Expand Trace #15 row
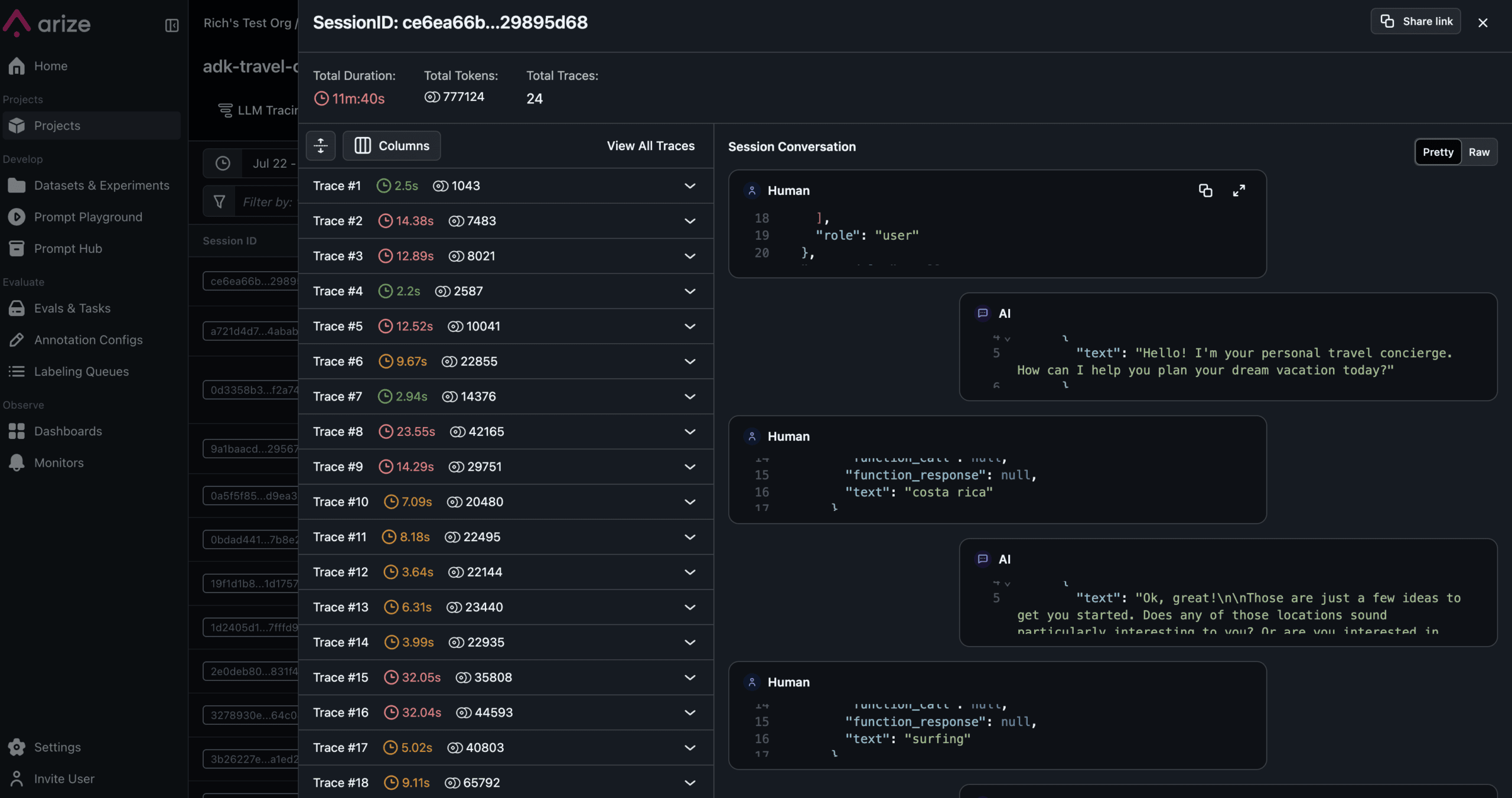1512x798 pixels. [689, 678]
